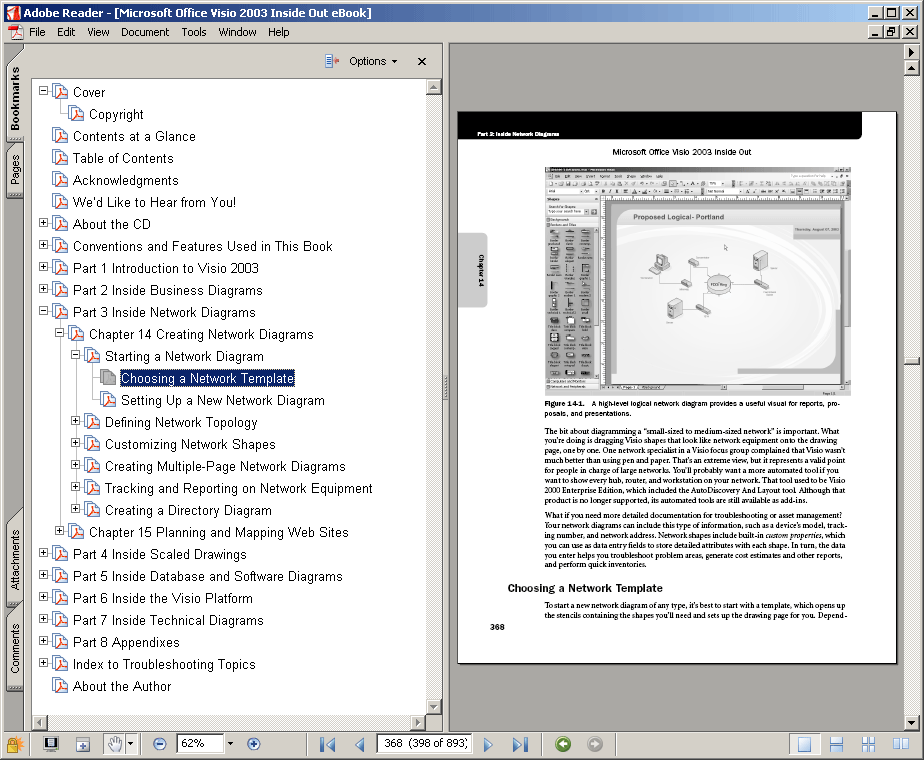
Task: Click the zoom in plus button
Action: [x=254, y=744]
